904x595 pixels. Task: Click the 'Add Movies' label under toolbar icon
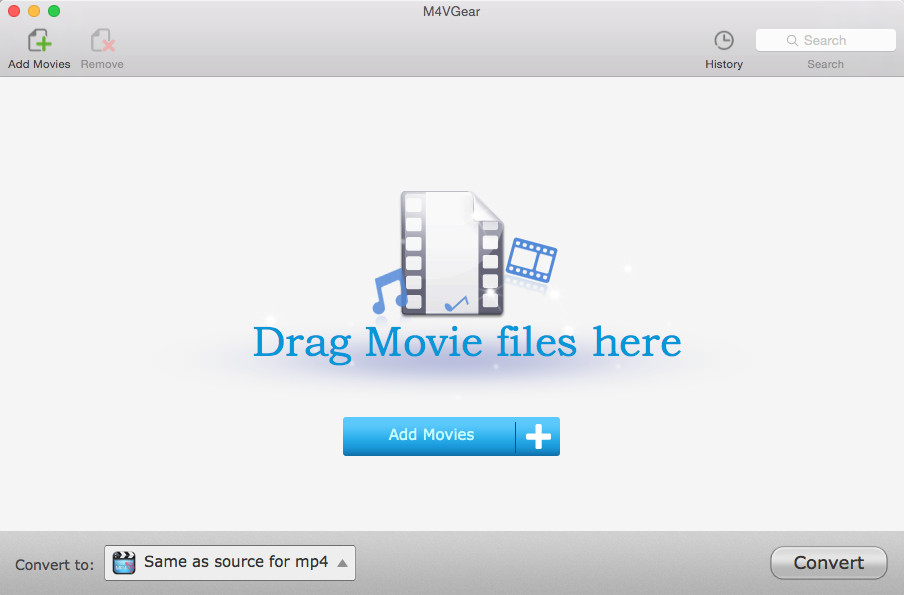click(x=39, y=64)
